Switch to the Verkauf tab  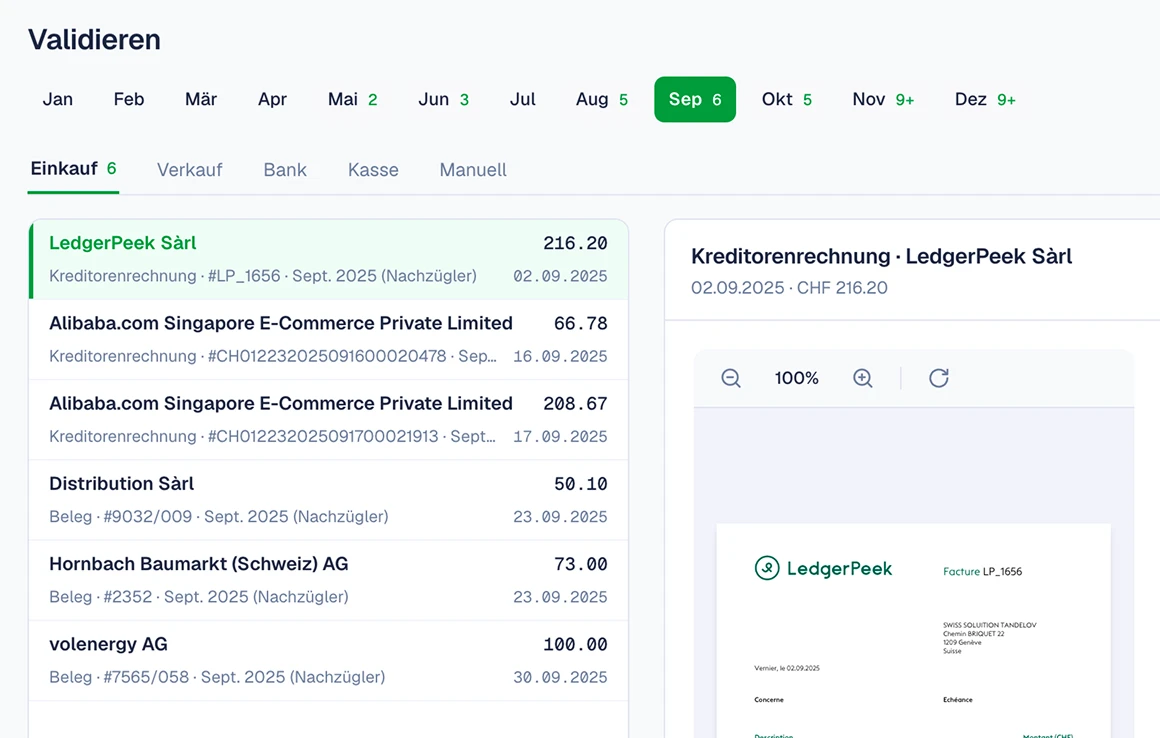coord(189,170)
